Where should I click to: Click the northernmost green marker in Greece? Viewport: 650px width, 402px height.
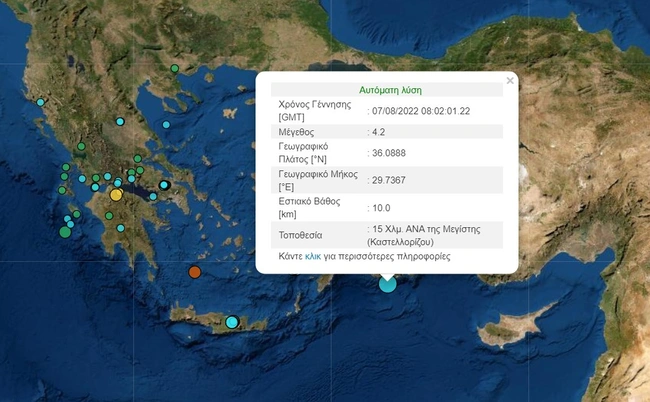tap(174, 69)
